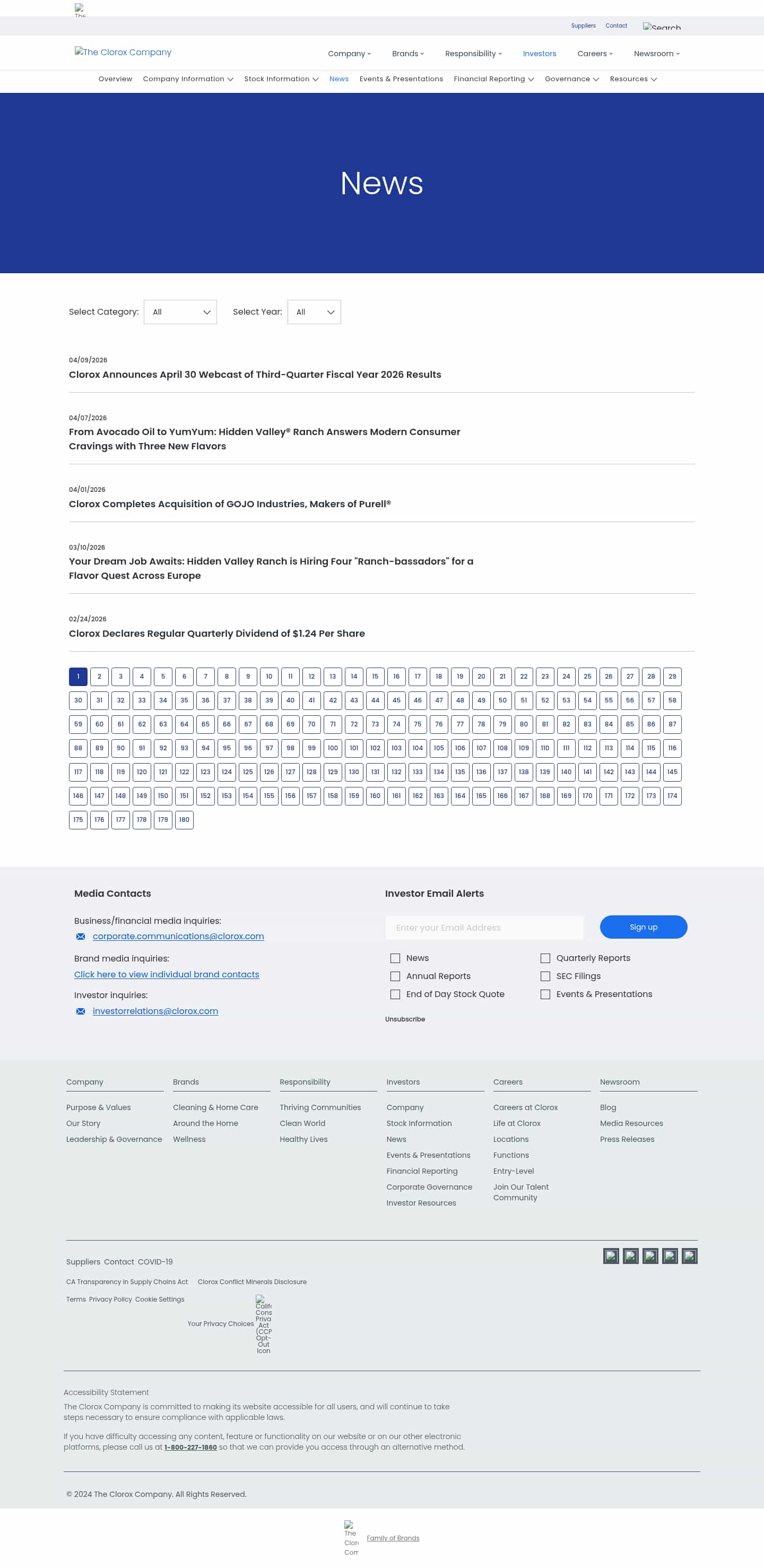Click the Clorox logo beside Family of Brands

click(351, 1538)
